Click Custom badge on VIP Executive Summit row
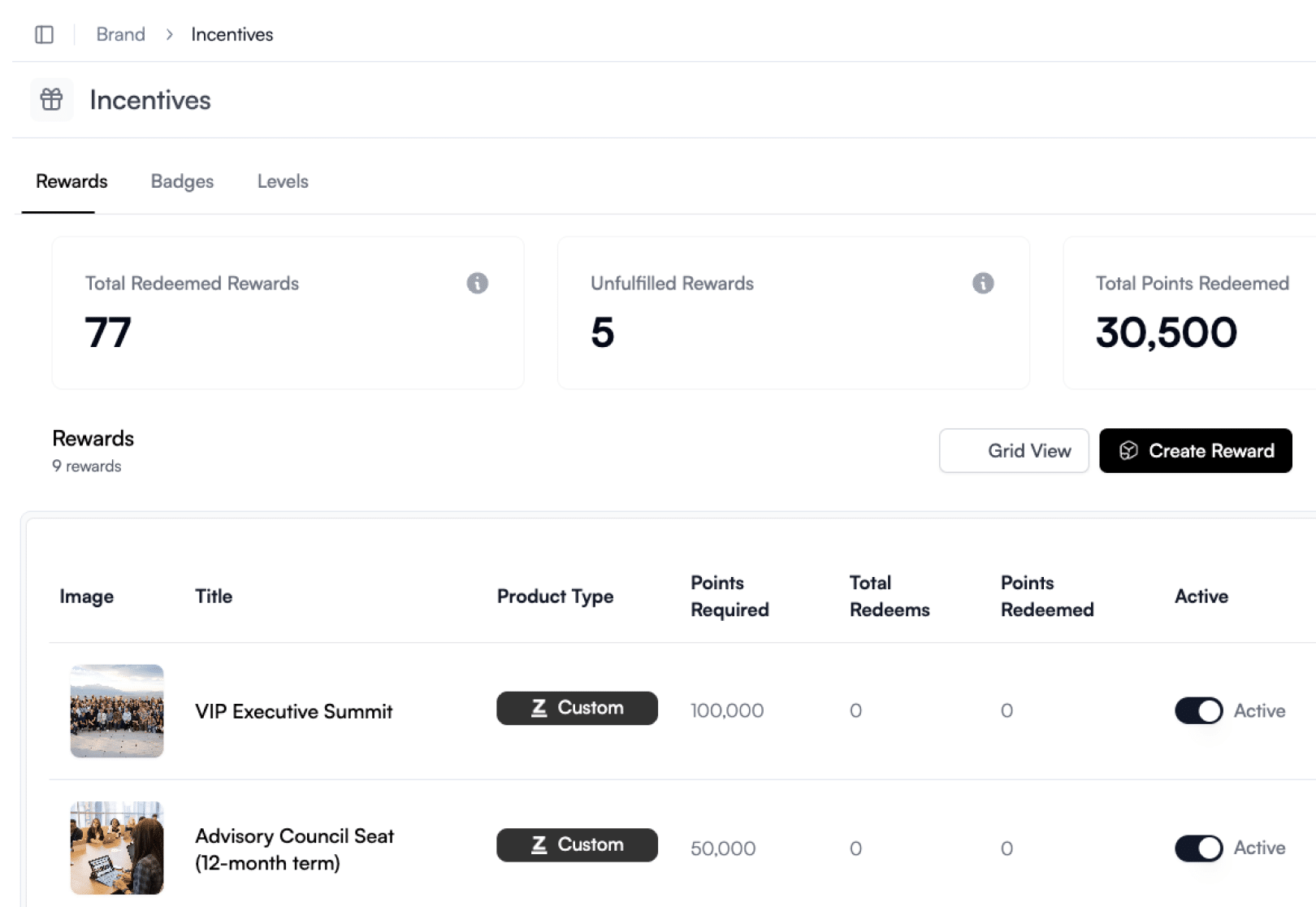The height and width of the screenshot is (907, 1316). tap(577, 708)
